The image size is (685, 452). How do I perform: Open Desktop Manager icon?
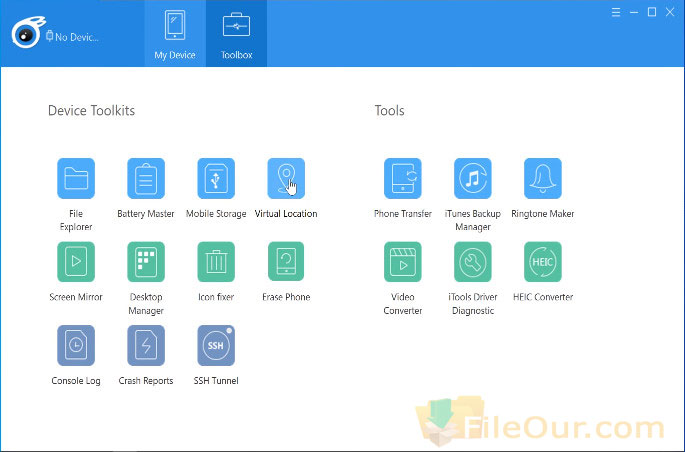click(x=146, y=262)
